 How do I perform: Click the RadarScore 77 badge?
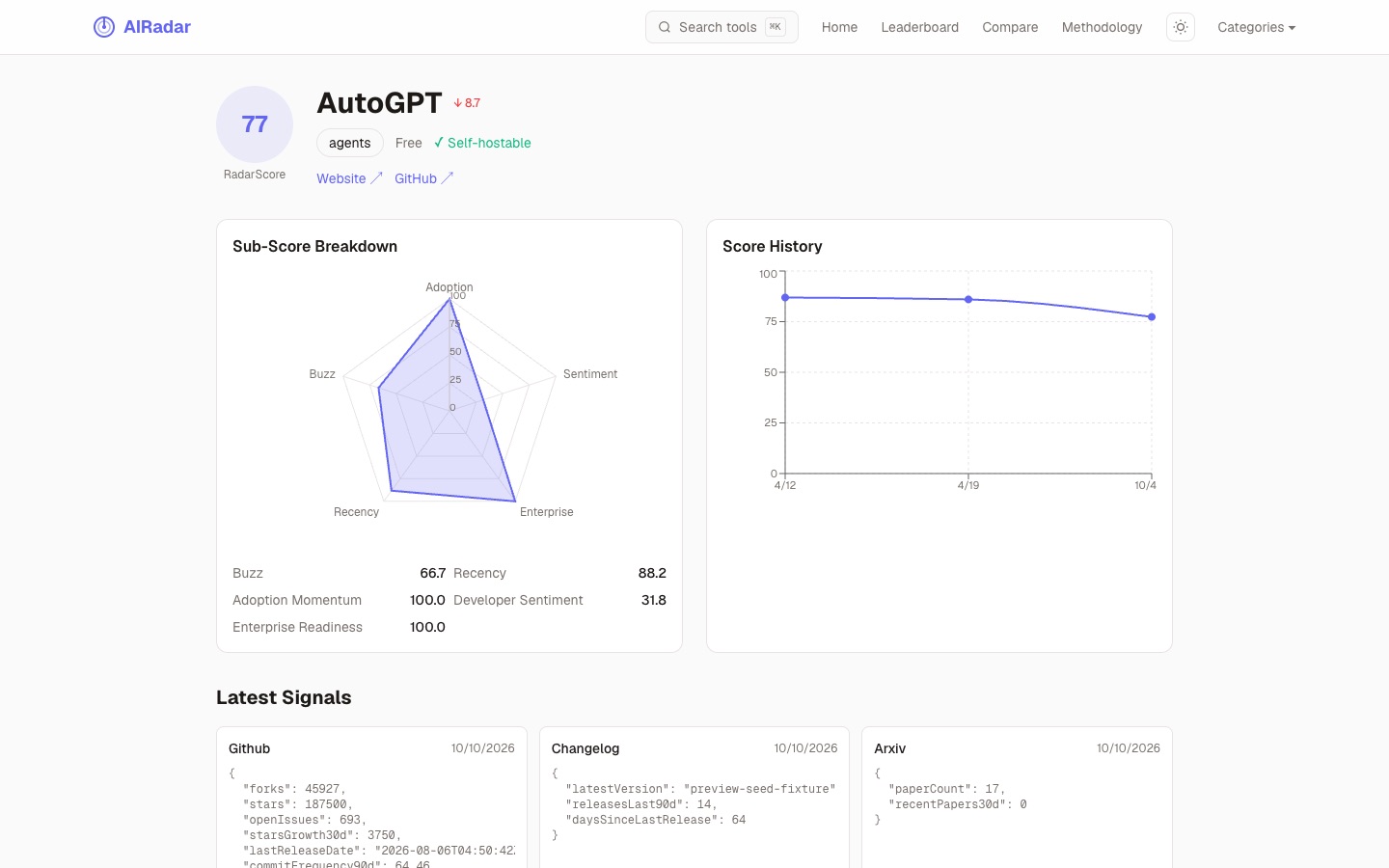tap(255, 124)
